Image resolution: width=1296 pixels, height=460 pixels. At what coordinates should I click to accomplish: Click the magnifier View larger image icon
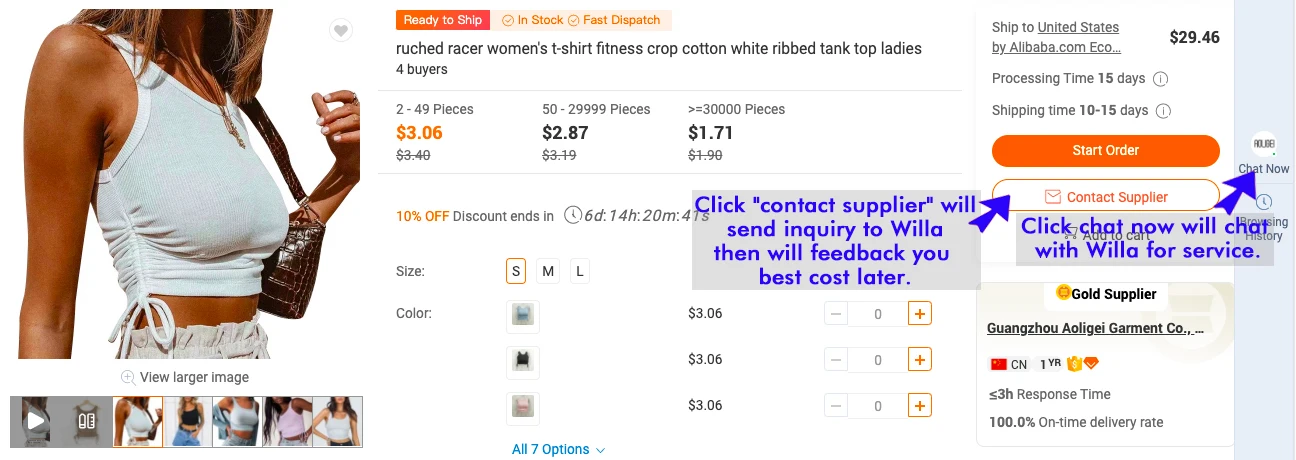tap(128, 378)
